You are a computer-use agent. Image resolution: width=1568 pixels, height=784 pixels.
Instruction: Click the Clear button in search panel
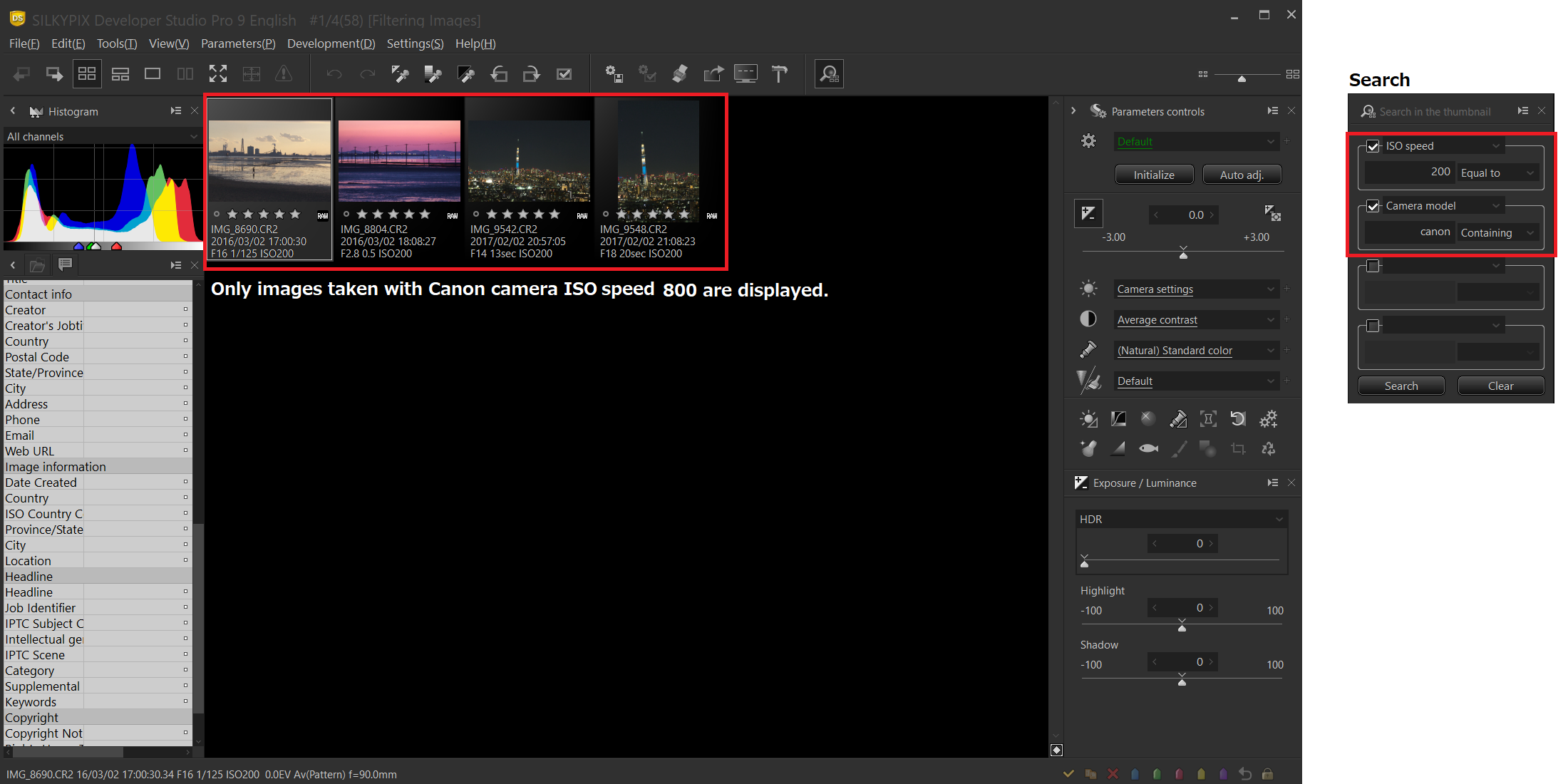click(1500, 386)
